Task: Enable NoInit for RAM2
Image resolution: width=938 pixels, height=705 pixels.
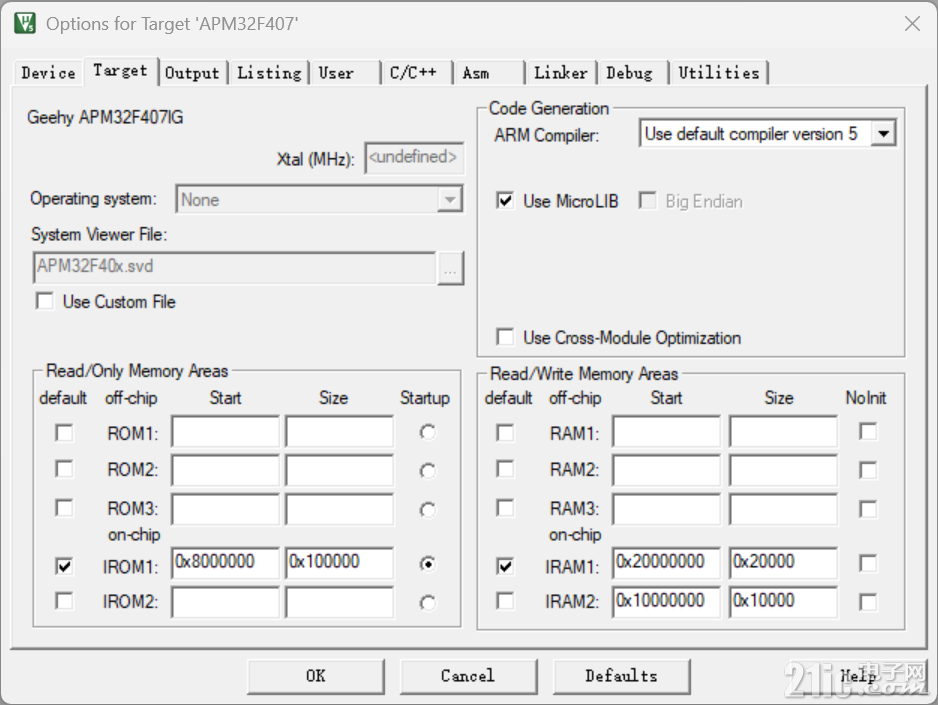Action: click(x=867, y=470)
